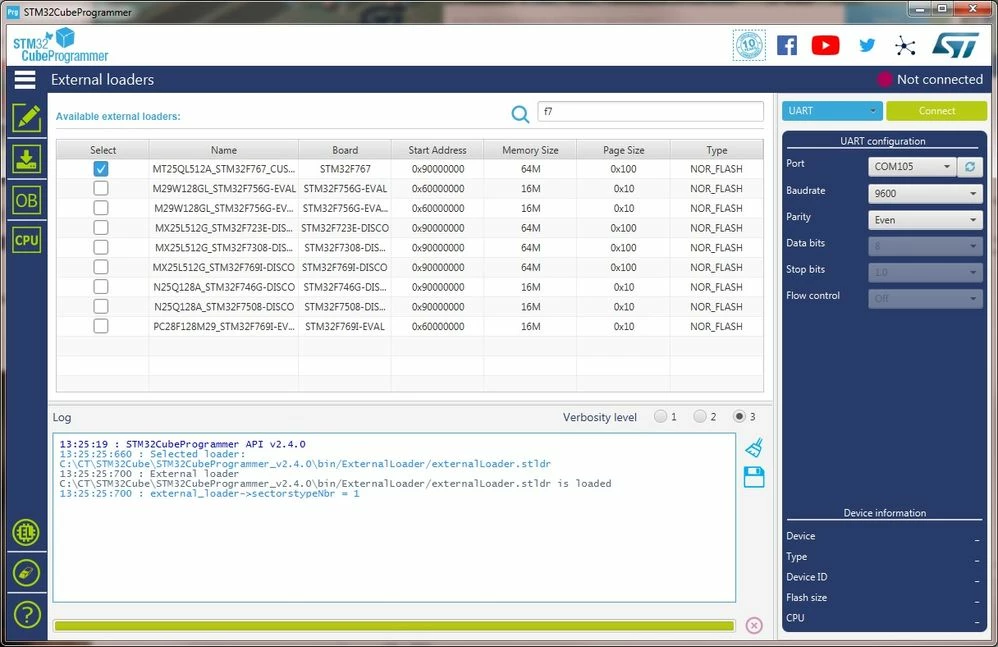The height and width of the screenshot is (647, 998).
Task: Sort the table by the Board column header
Action: click(345, 150)
